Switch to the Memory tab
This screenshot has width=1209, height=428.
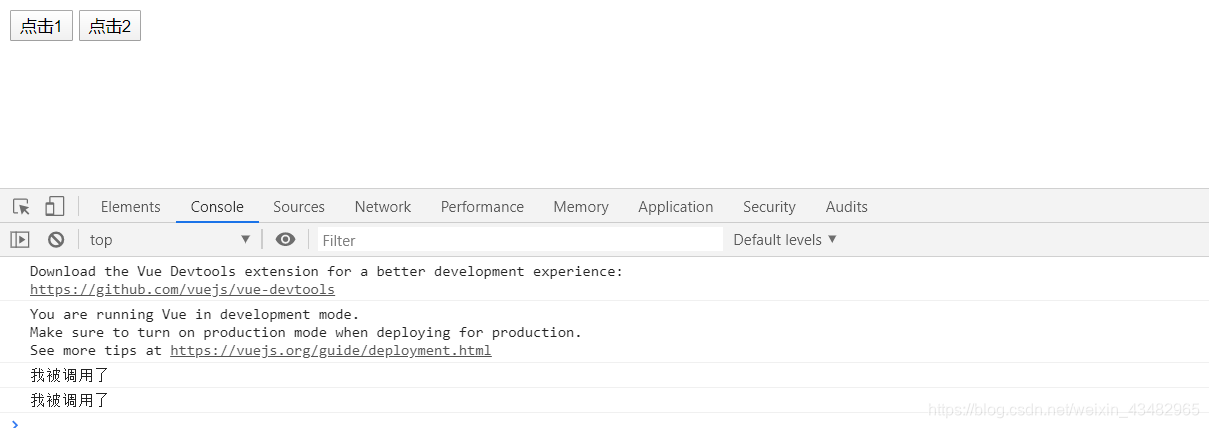581,207
